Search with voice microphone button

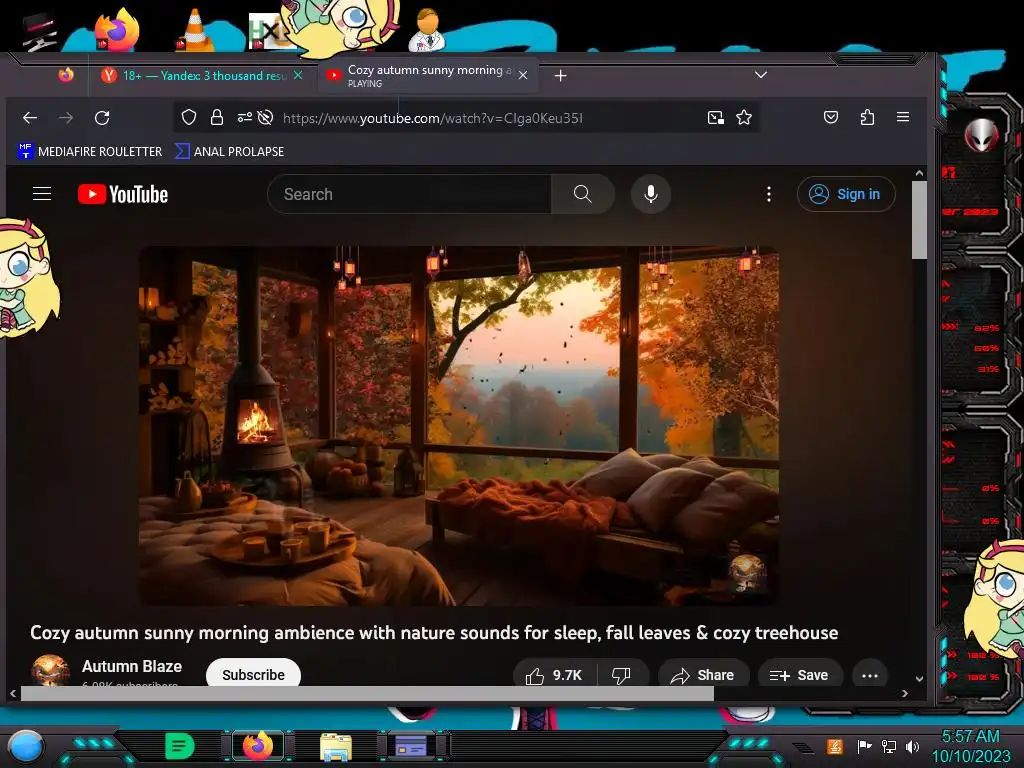click(x=650, y=194)
